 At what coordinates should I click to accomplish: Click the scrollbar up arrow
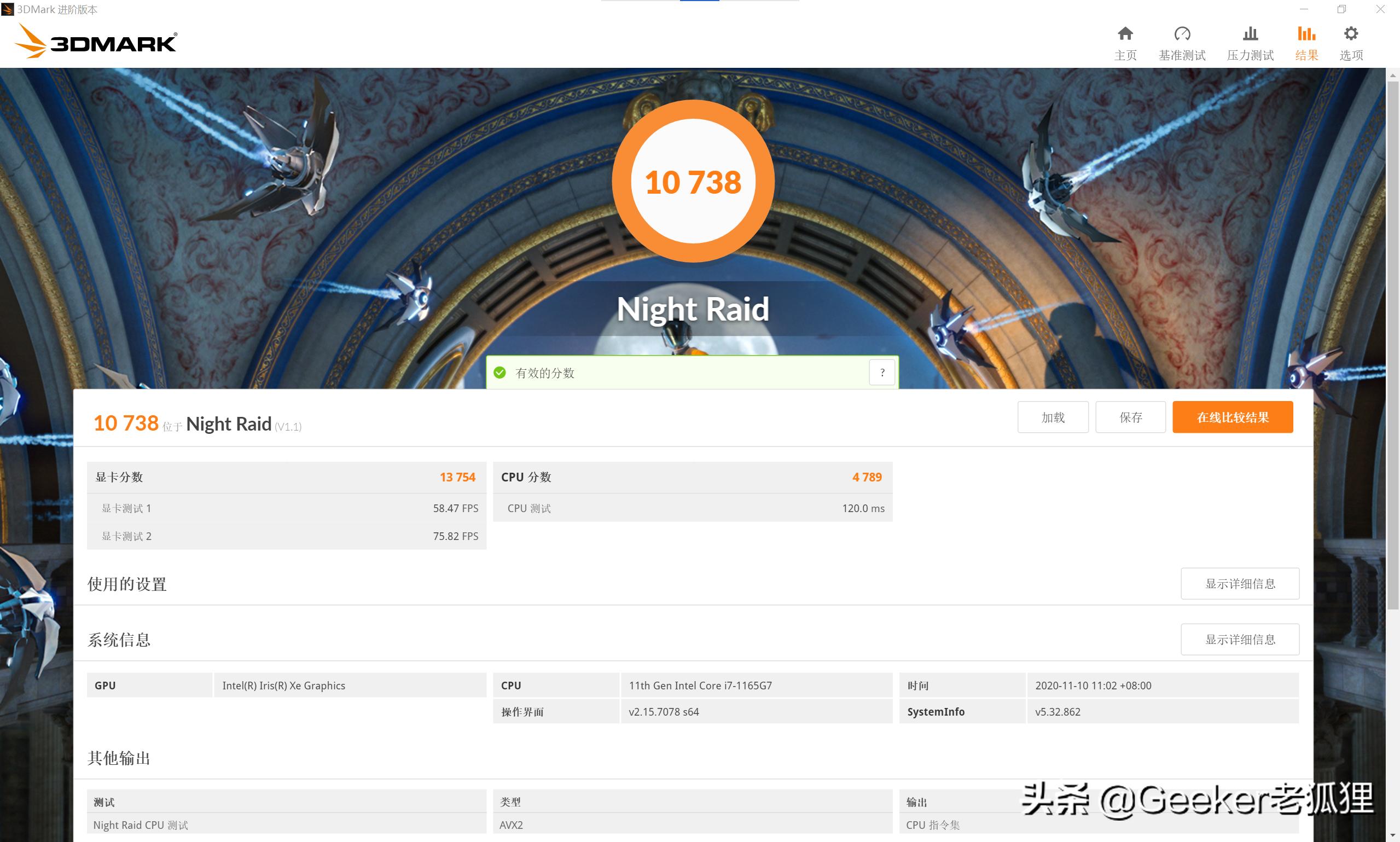[1393, 75]
